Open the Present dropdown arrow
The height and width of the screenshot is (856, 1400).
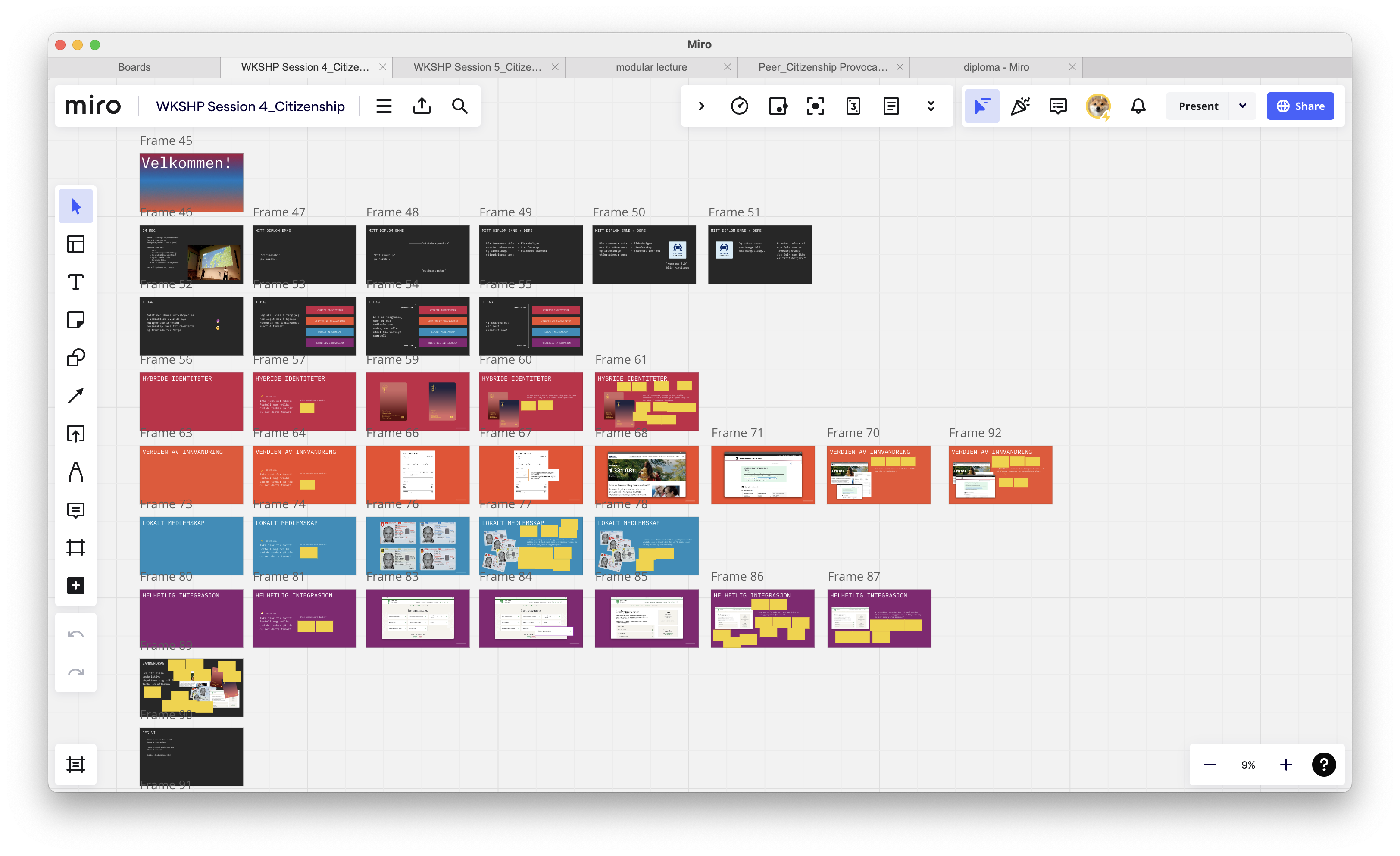pos(1243,106)
